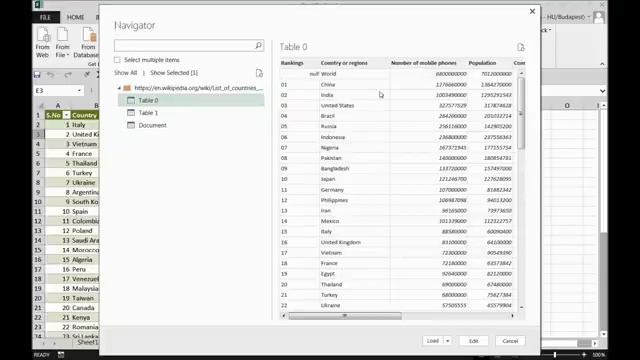This screenshot has height=360, width=640.
Task: Collapse the Wikipedia URL tree node
Action: coord(119,88)
